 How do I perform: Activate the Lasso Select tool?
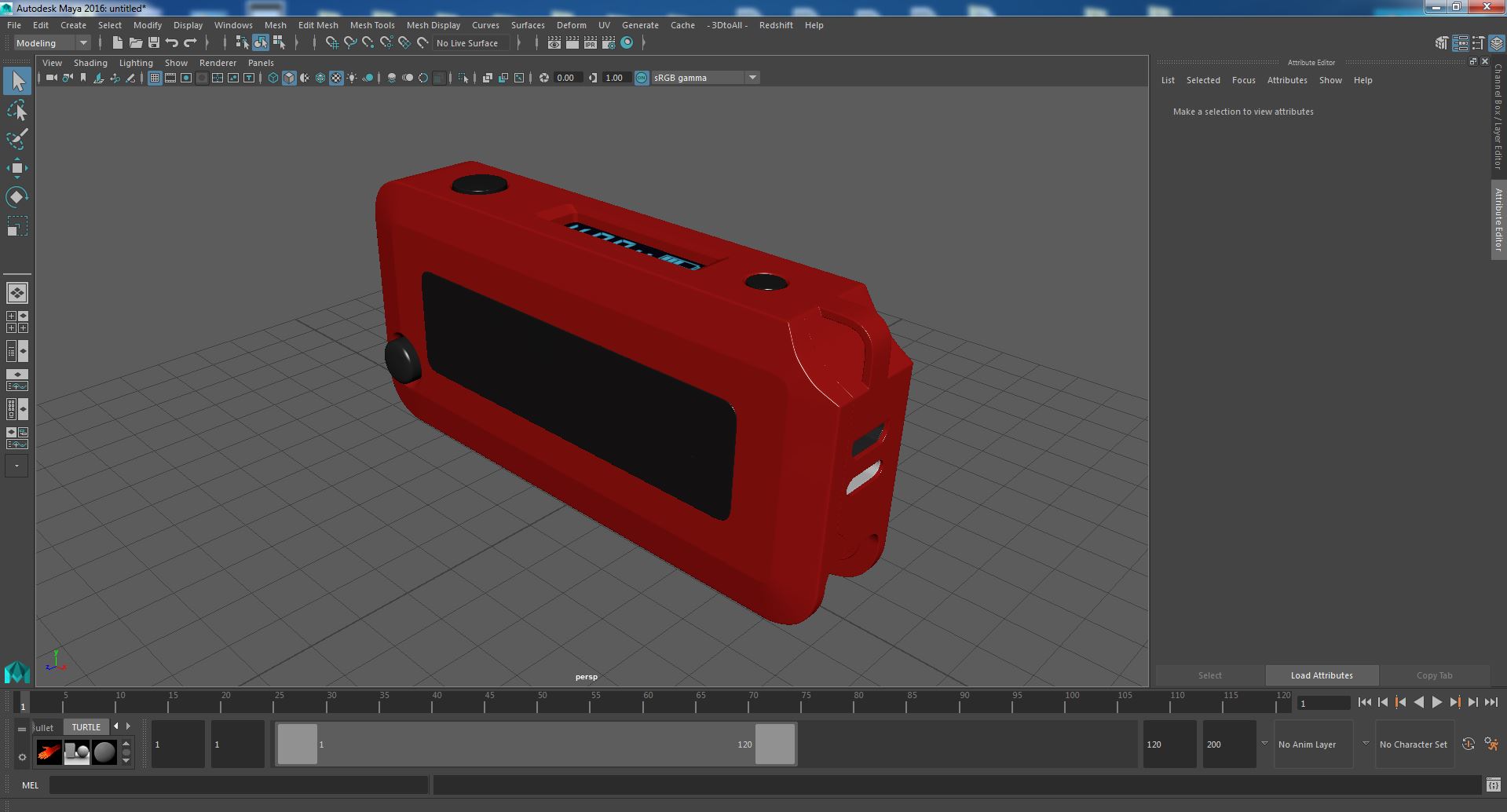[17, 111]
